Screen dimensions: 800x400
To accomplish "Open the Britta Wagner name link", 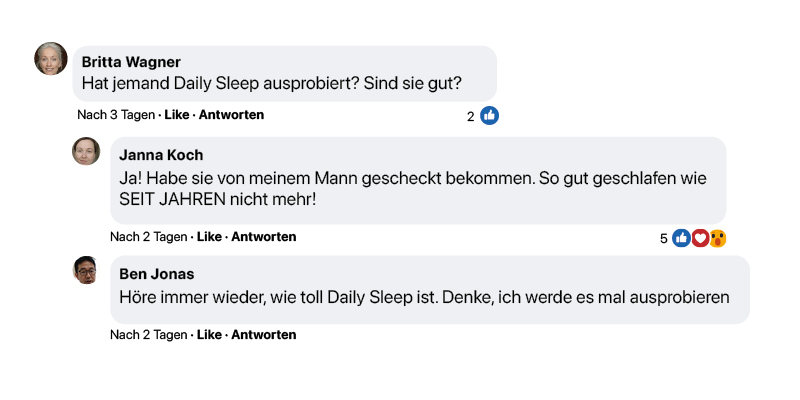I will pos(131,61).
